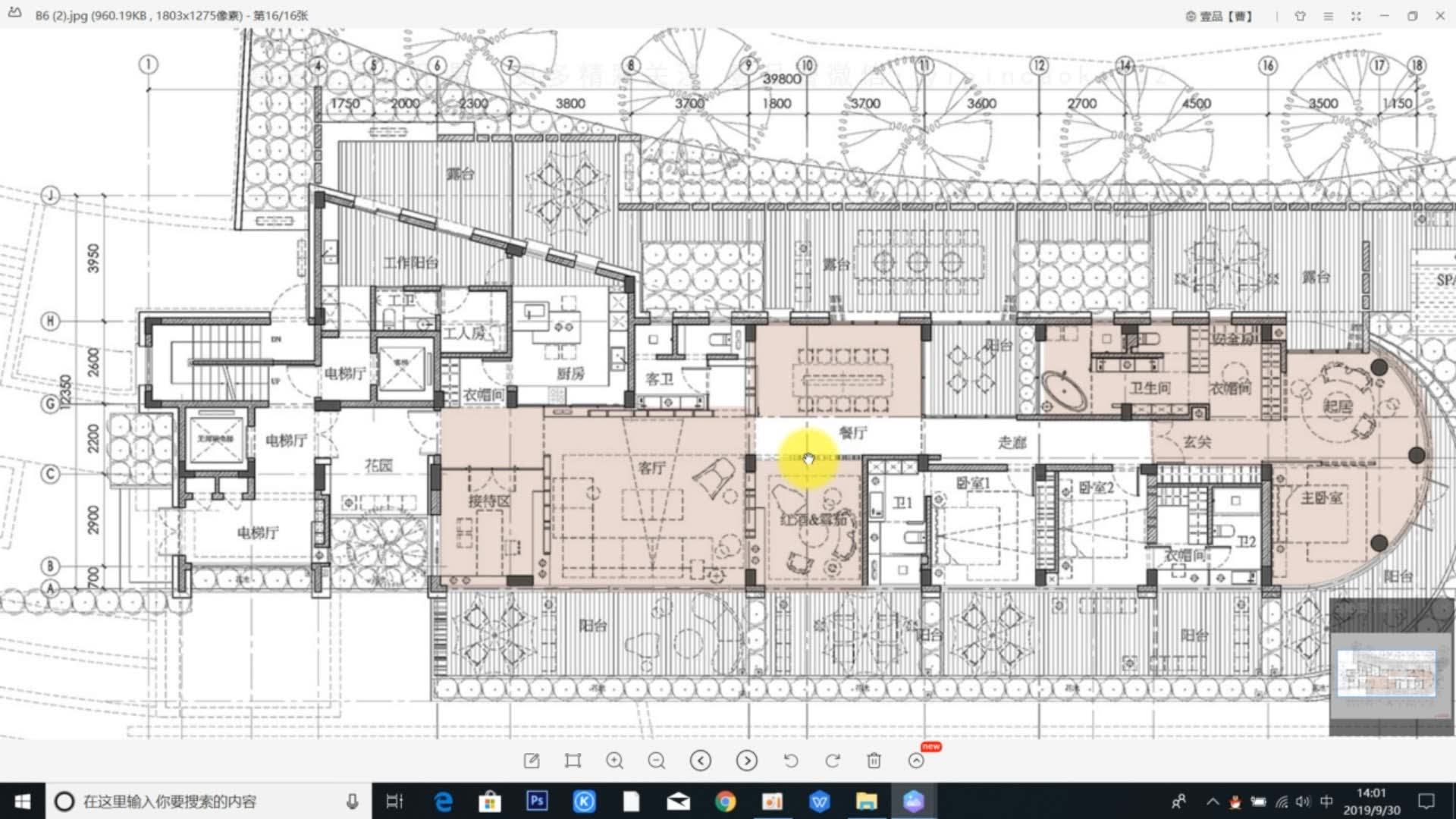1456x819 pixels.
Task: Toggle the 中 input method indicator
Action: [x=1326, y=802]
